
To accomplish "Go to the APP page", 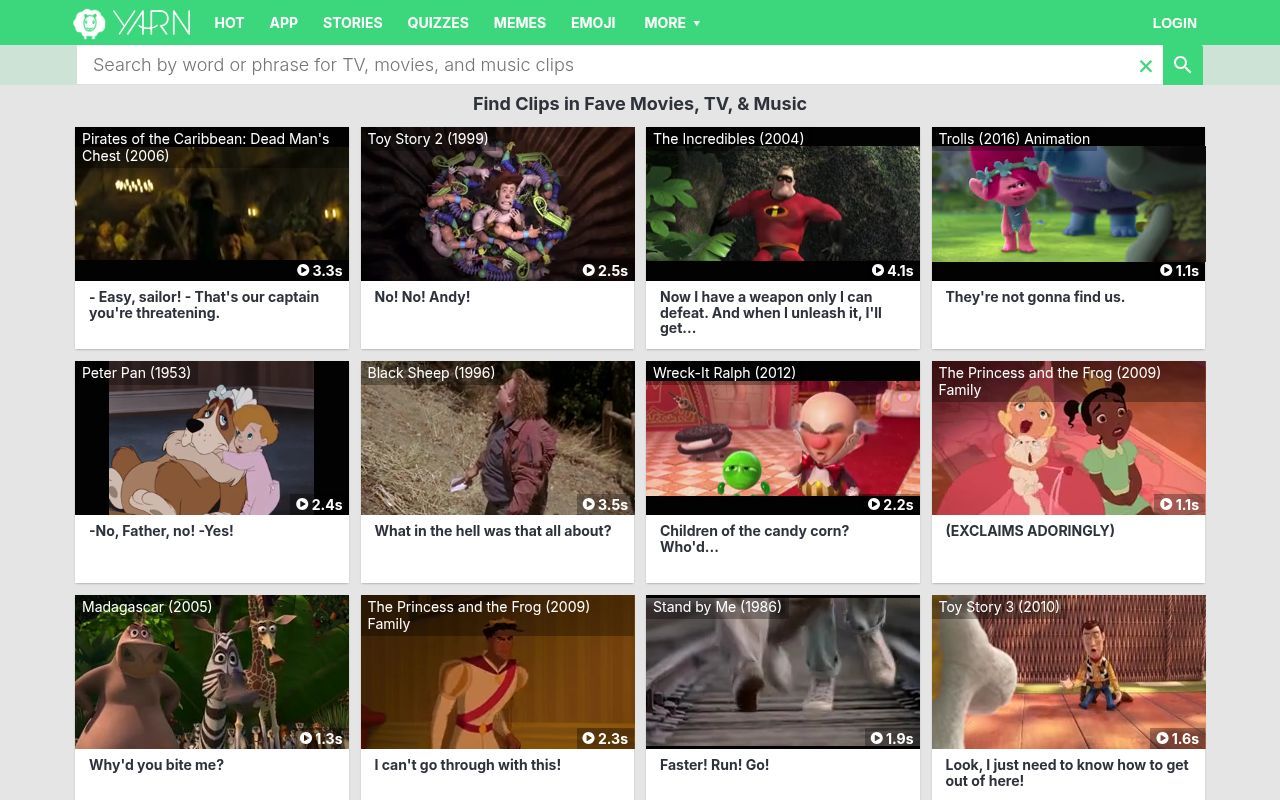I will coord(284,23).
